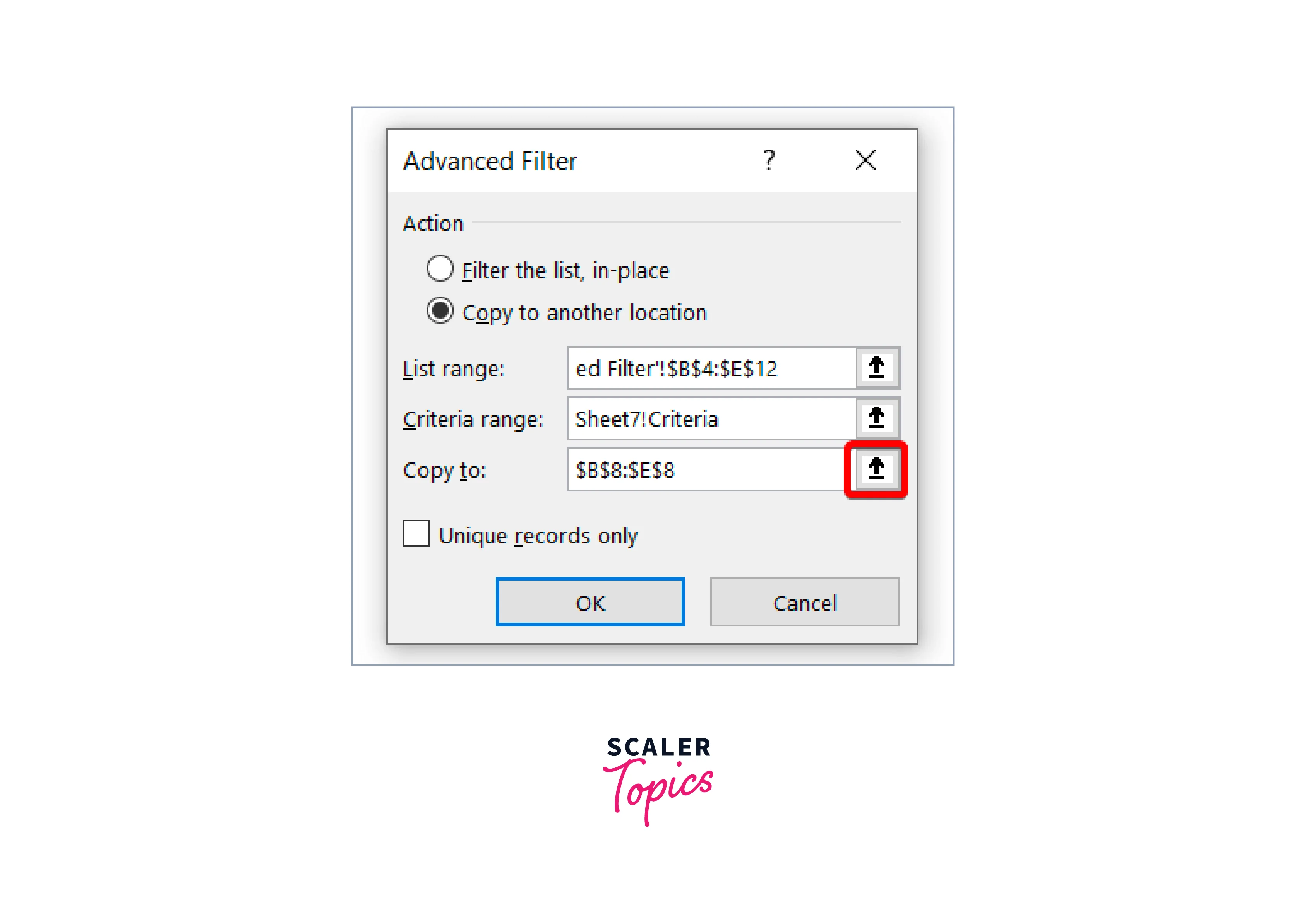Viewport: 1316px width, 901px height.
Task: Focus the Criteria range field containing Sheet7!Criteria
Action: pyautogui.click(x=712, y=419)
